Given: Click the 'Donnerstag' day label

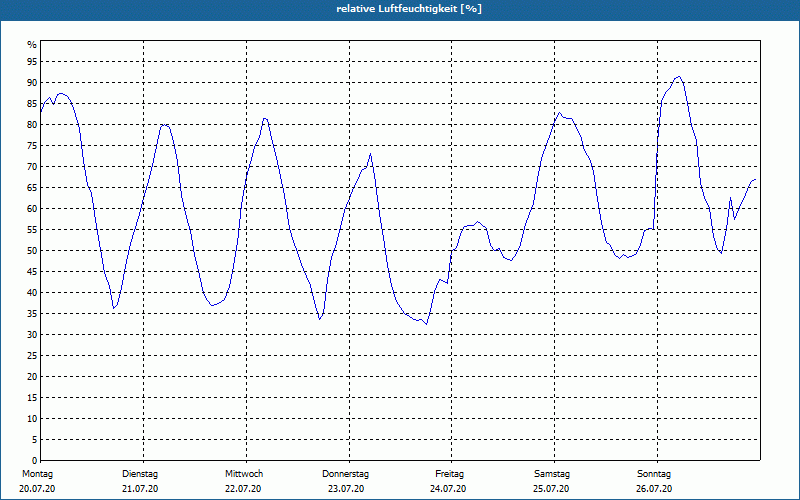Looking at the screenshot, I should (x=345, y=474).
